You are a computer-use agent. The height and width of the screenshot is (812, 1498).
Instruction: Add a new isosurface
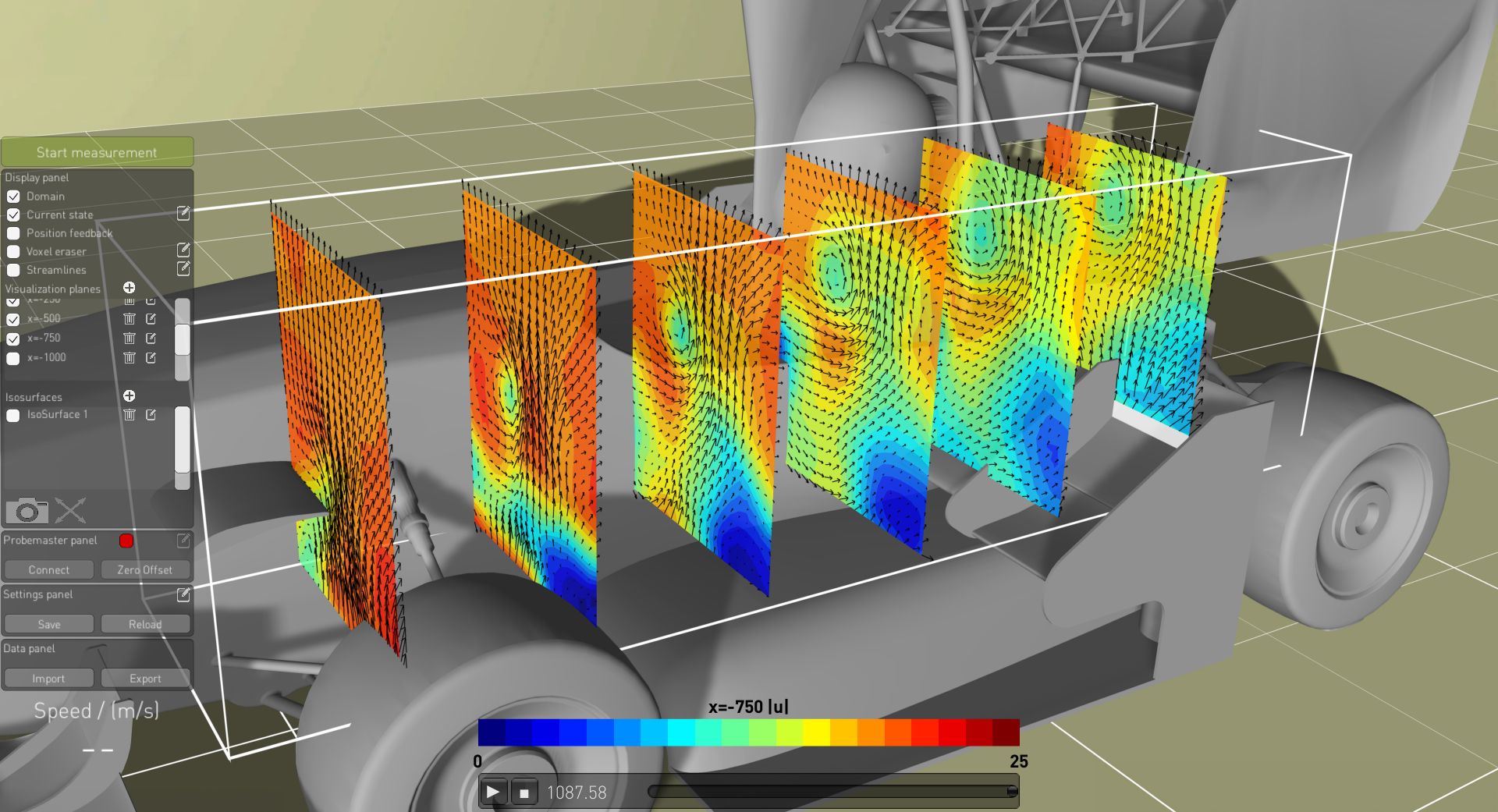(x=130, y=396)
